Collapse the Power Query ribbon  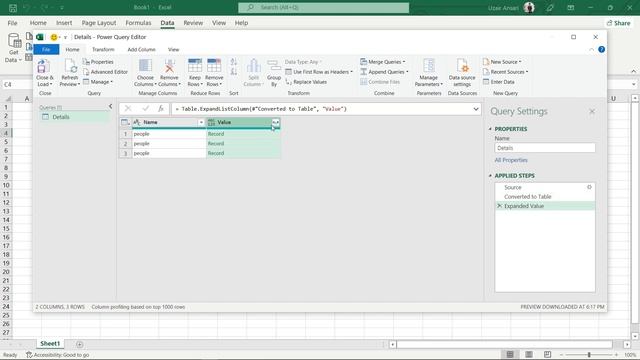point(591,49)
